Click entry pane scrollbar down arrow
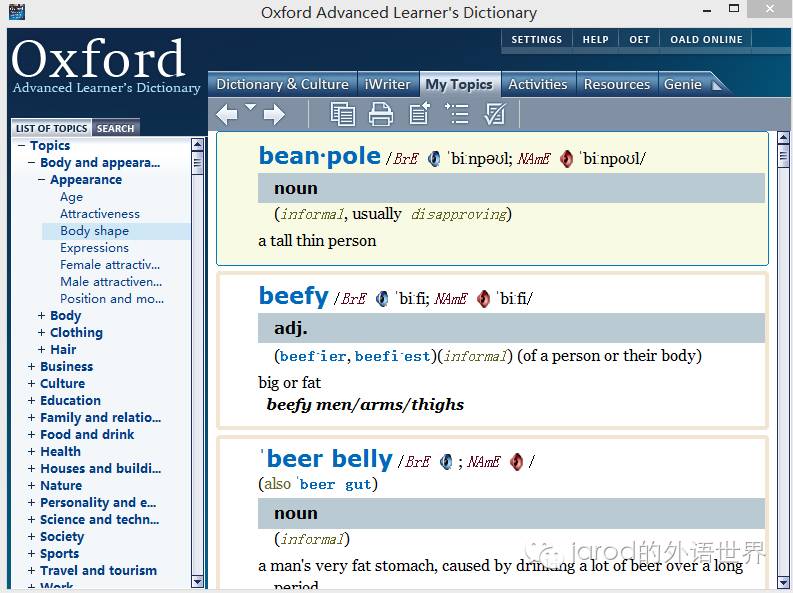Image resolution: width=793 pixels, height=593 pixels. pyautogui.click(x=783, y=582)
